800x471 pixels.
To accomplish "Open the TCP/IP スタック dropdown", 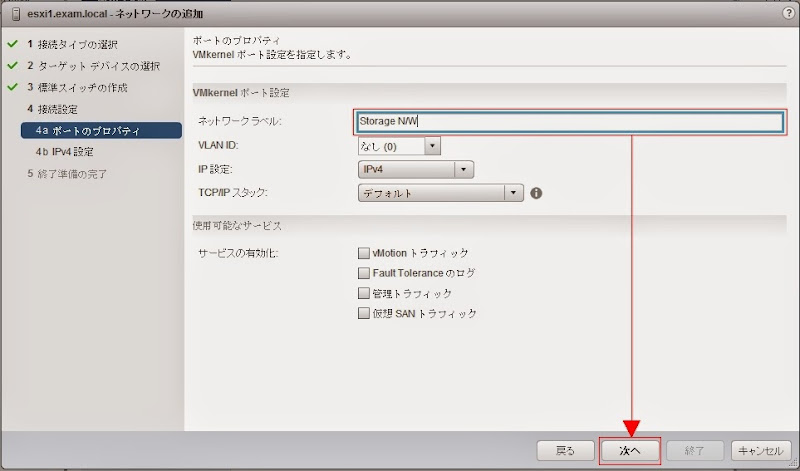I will pyautogui.click(x=441, y=193).
